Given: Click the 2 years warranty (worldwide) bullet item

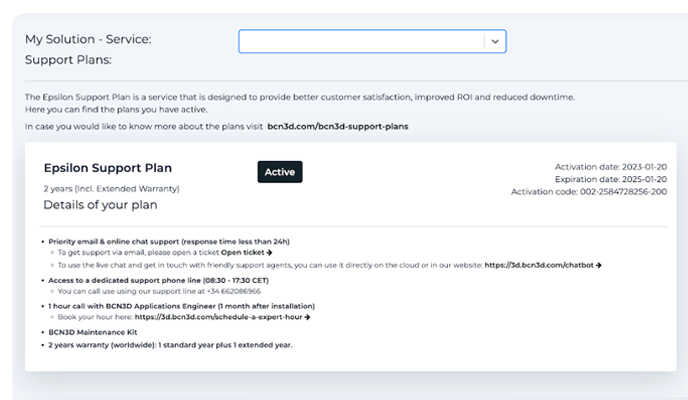Looking at the screenshot, I should click(170, 345).
